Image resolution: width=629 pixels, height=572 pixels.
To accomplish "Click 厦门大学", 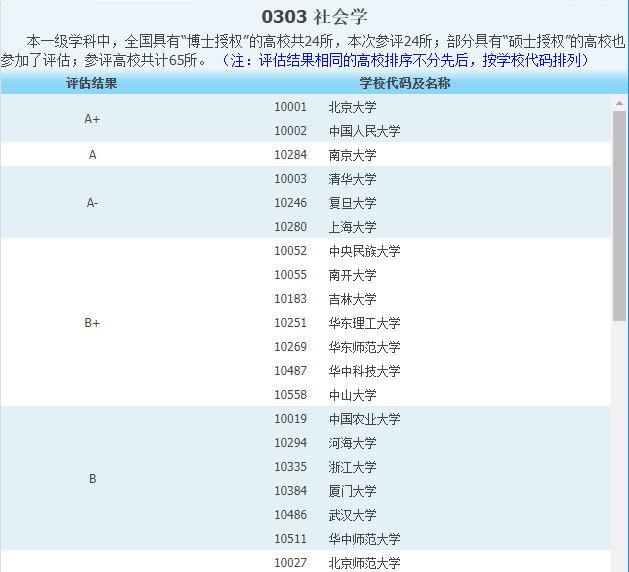I will 353,491.
